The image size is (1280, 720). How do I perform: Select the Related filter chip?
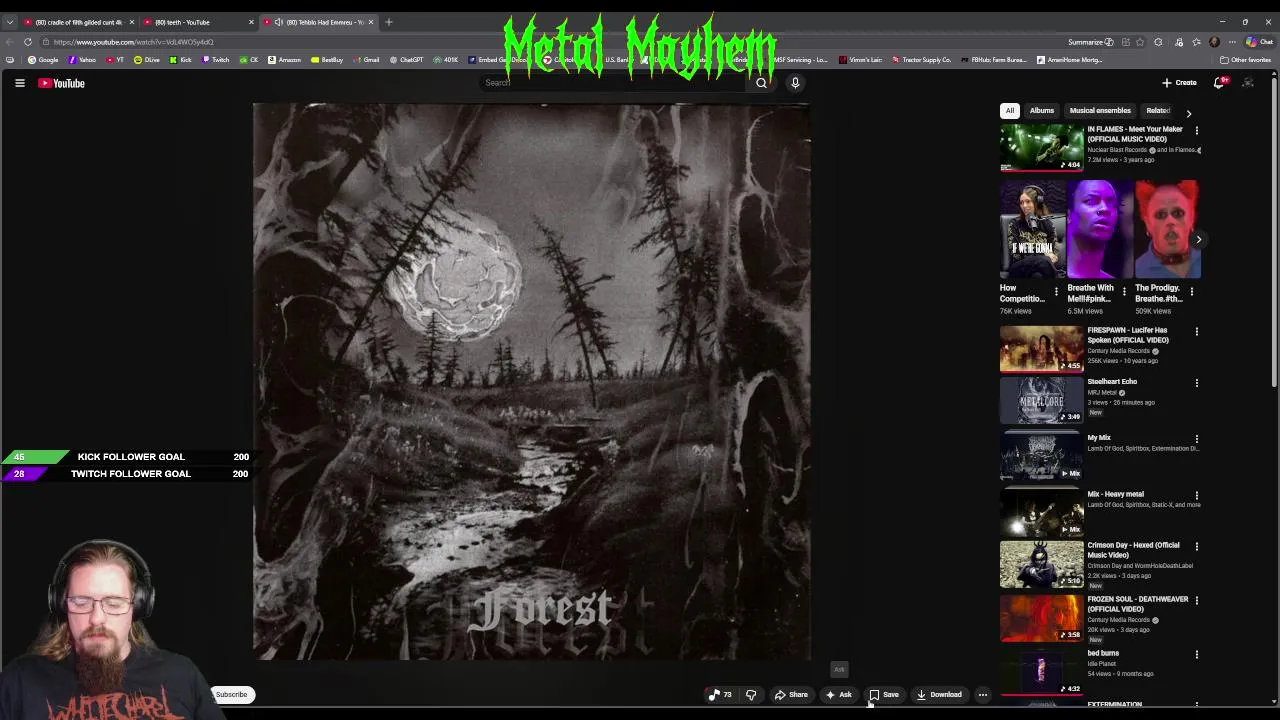[x=1158, y=111]
